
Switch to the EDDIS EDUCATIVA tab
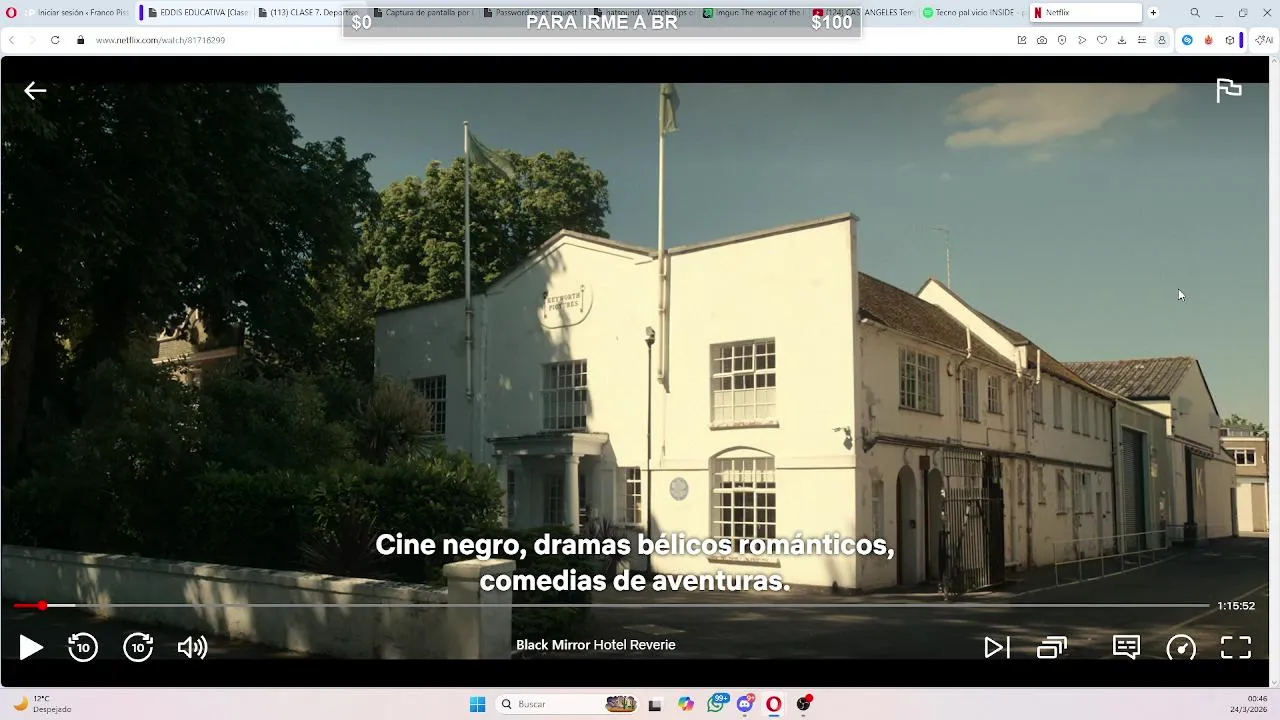(198, 13)
